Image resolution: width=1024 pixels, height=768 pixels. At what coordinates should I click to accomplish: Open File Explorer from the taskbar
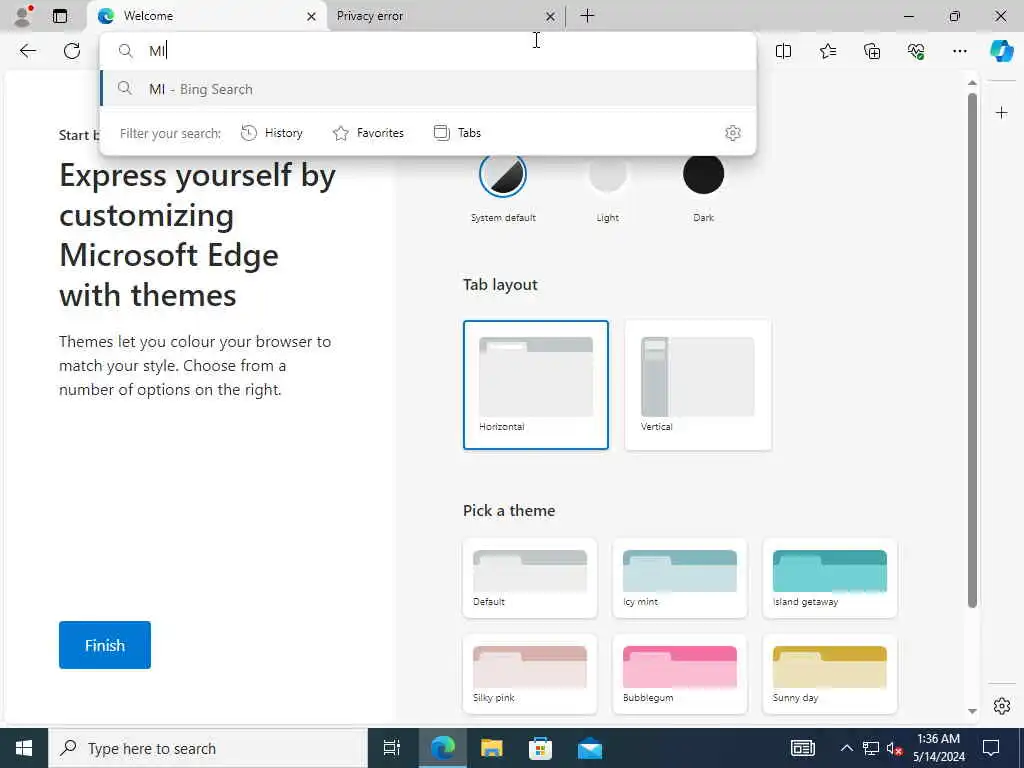pyautogui.click(x=491, y=748)
